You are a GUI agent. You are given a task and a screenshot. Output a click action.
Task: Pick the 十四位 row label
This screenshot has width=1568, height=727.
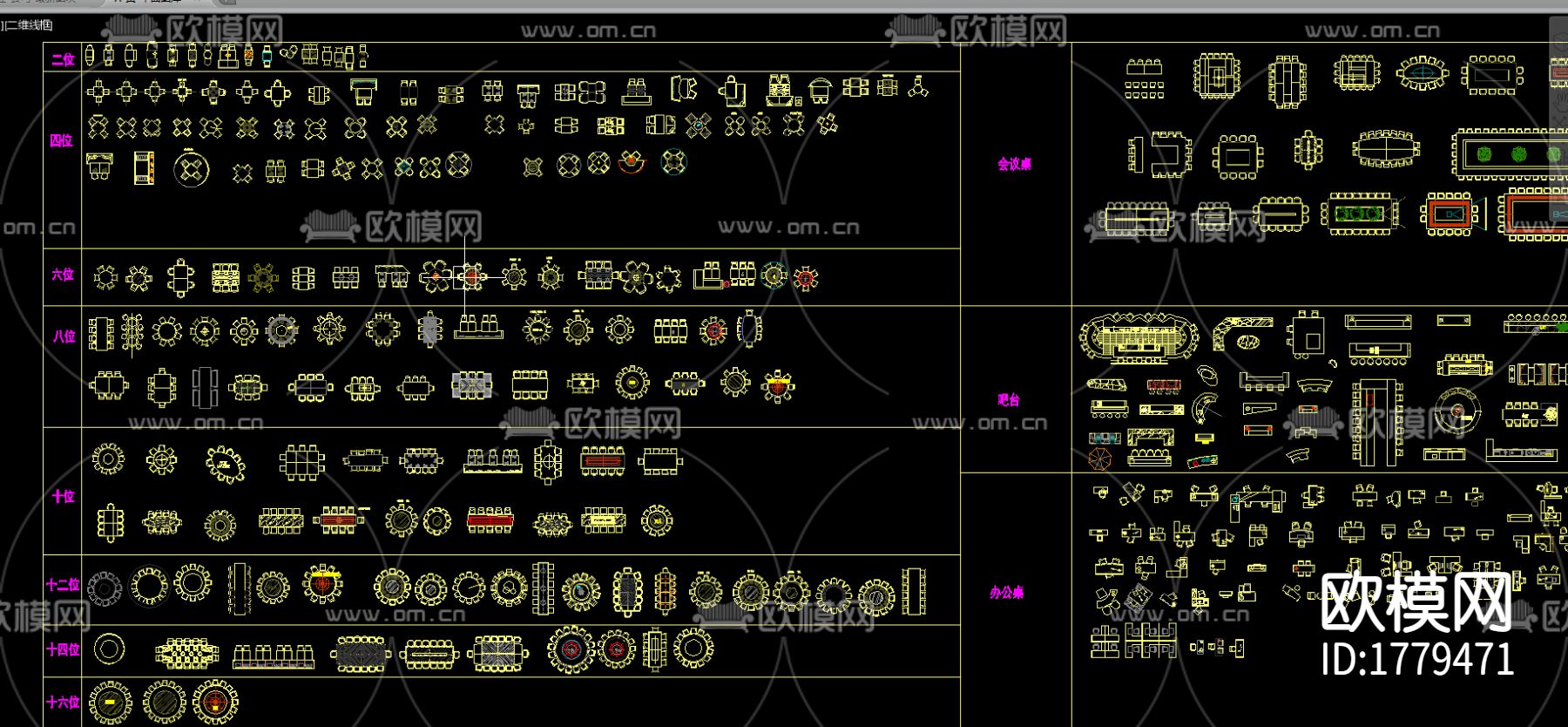pos(63,649)
